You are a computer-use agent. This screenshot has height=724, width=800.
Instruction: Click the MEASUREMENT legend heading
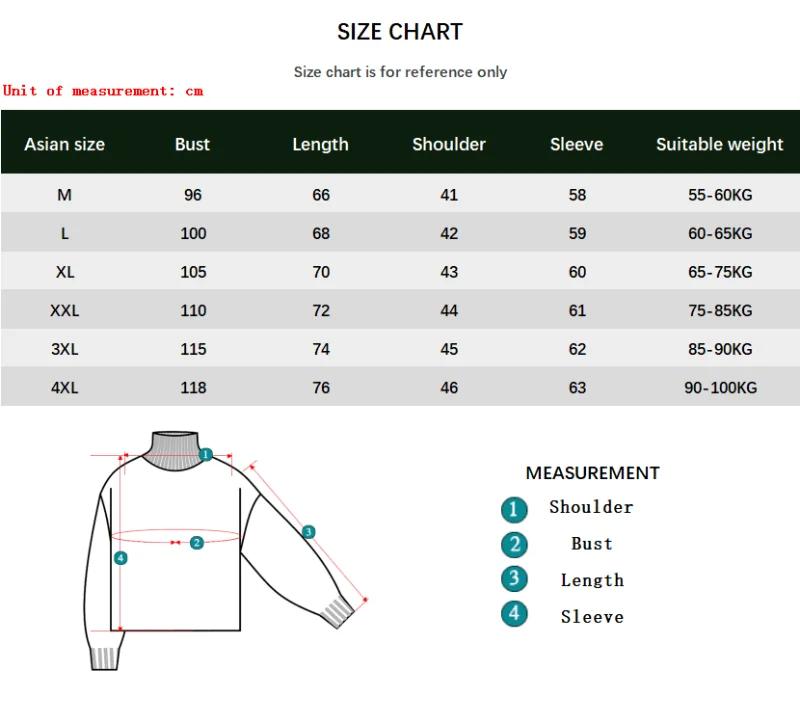click(x=593, y=473)
